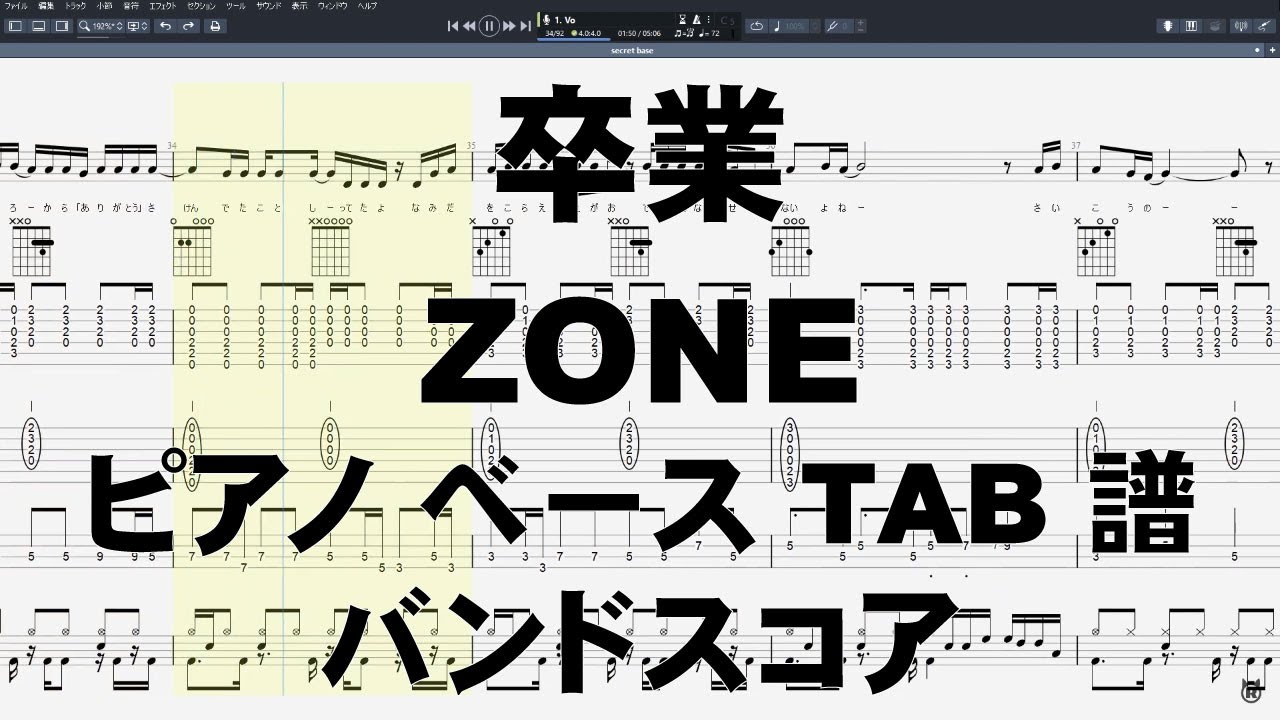Viewport: 1280px width, 720px height.
Task: Open the tuner icon
Action: tap(1242, 26)
